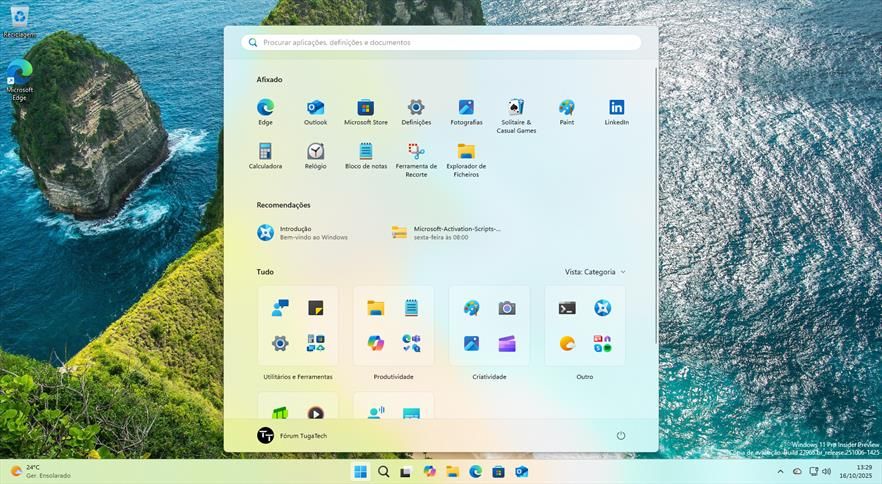Image resolution: width=882 pixels, height=484 pixels.
Task: Show hidden icons in the system tray
Action: point(780,472)
